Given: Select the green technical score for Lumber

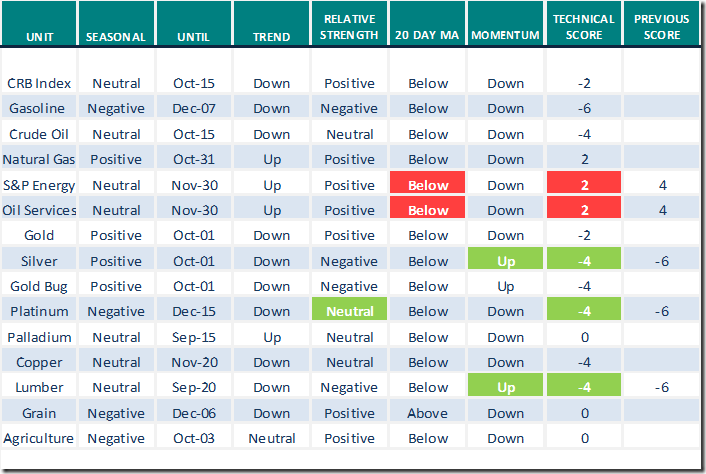Looking at the screenshot, I should (584, 387).
